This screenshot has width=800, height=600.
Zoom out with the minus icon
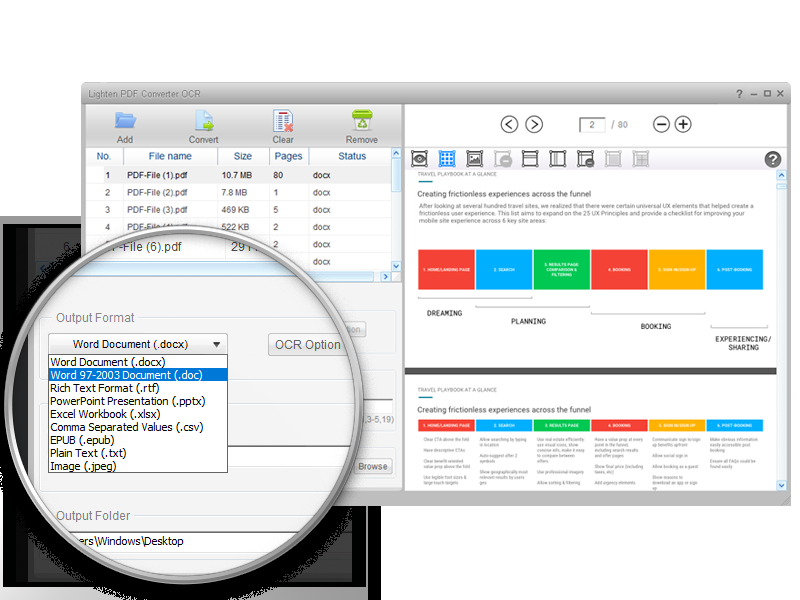coord(661,124)
